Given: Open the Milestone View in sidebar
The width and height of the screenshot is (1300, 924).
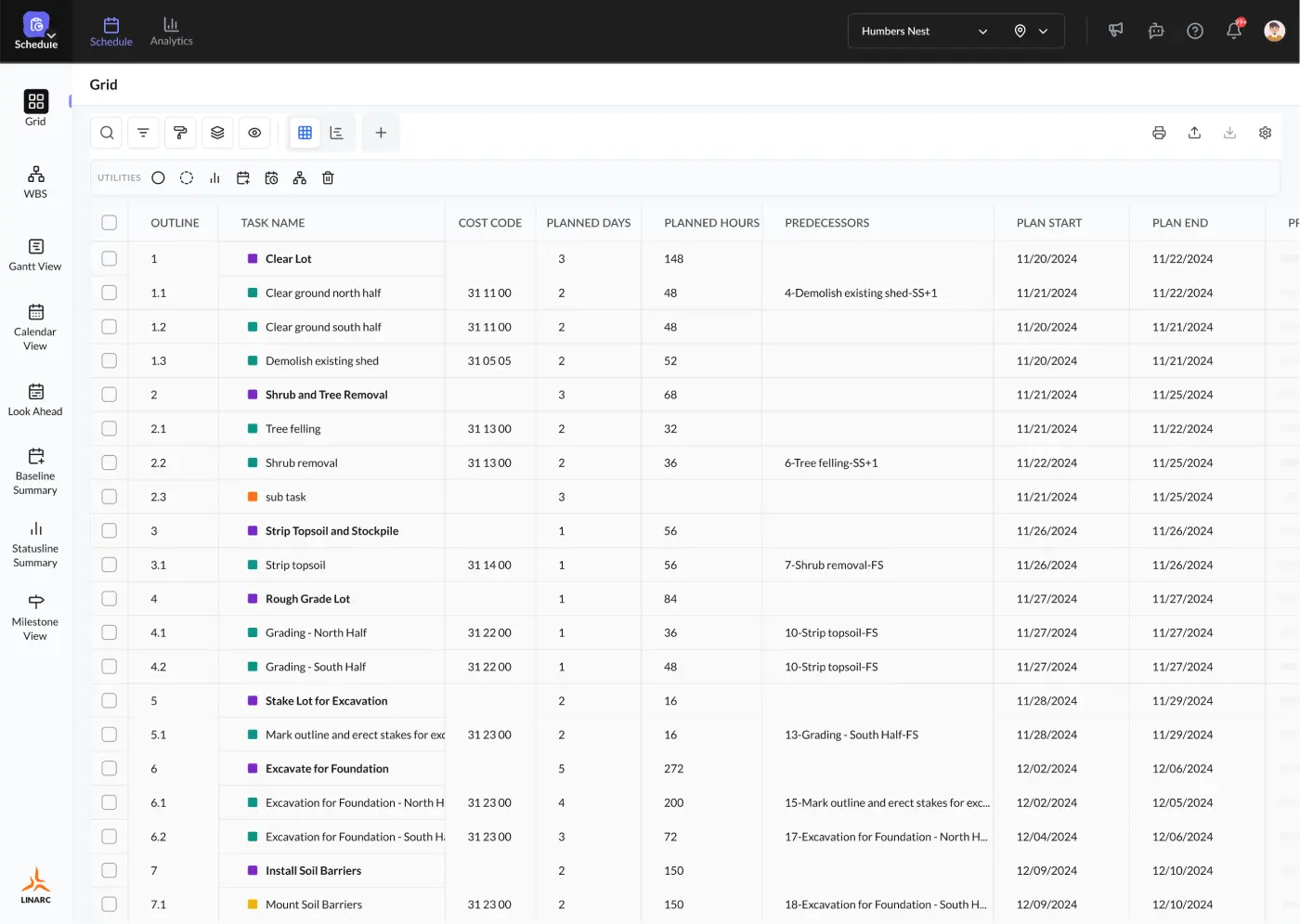Looking at the screenshot, I should [35, 618].
